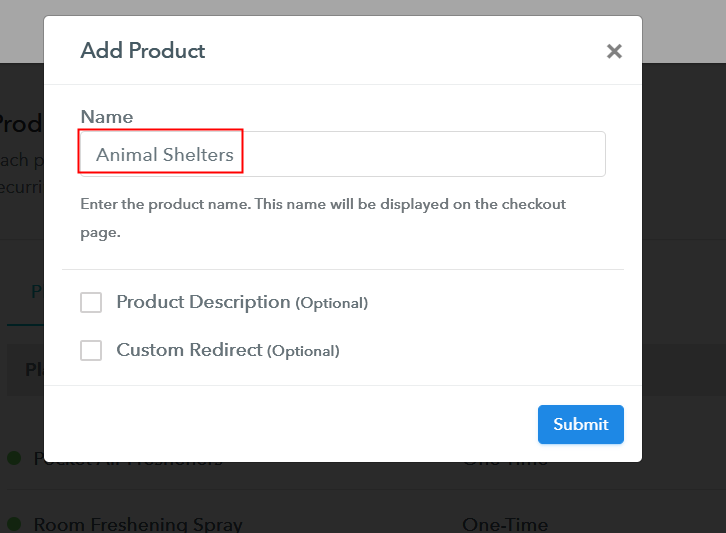
Task: Close the Add Product dialog
Action: coord(614,51)
